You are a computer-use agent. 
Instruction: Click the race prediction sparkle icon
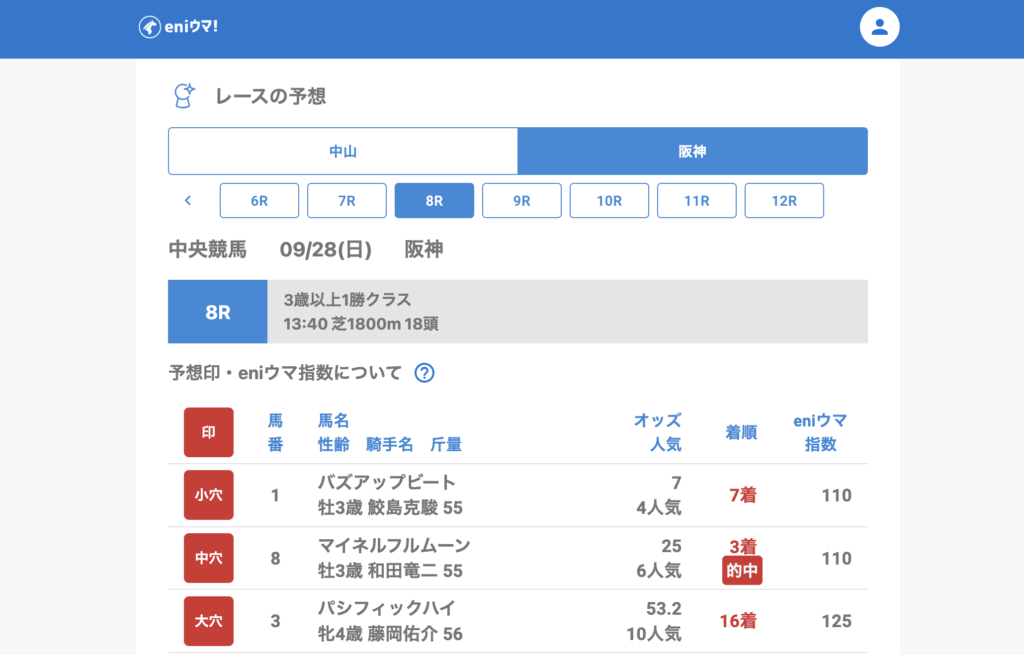(x=184, y=96)
